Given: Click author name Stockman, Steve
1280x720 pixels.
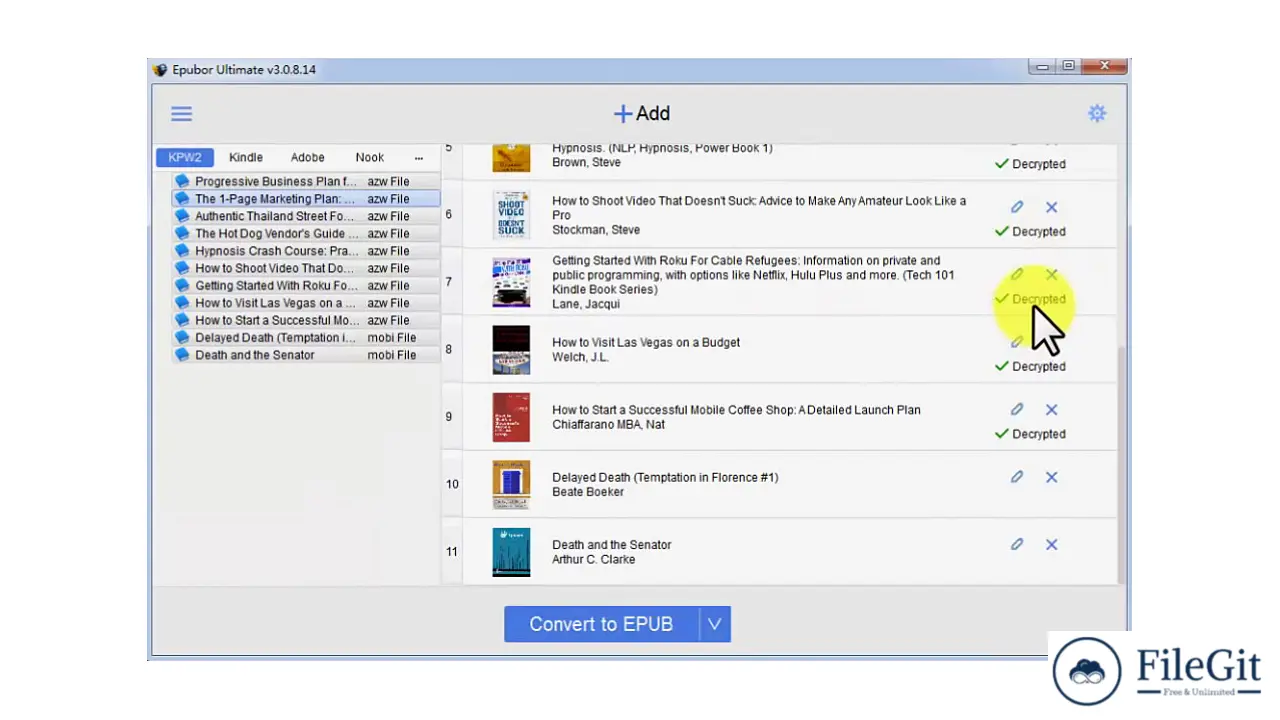Looking at the screenshot, I should click(x=596, y=230).
